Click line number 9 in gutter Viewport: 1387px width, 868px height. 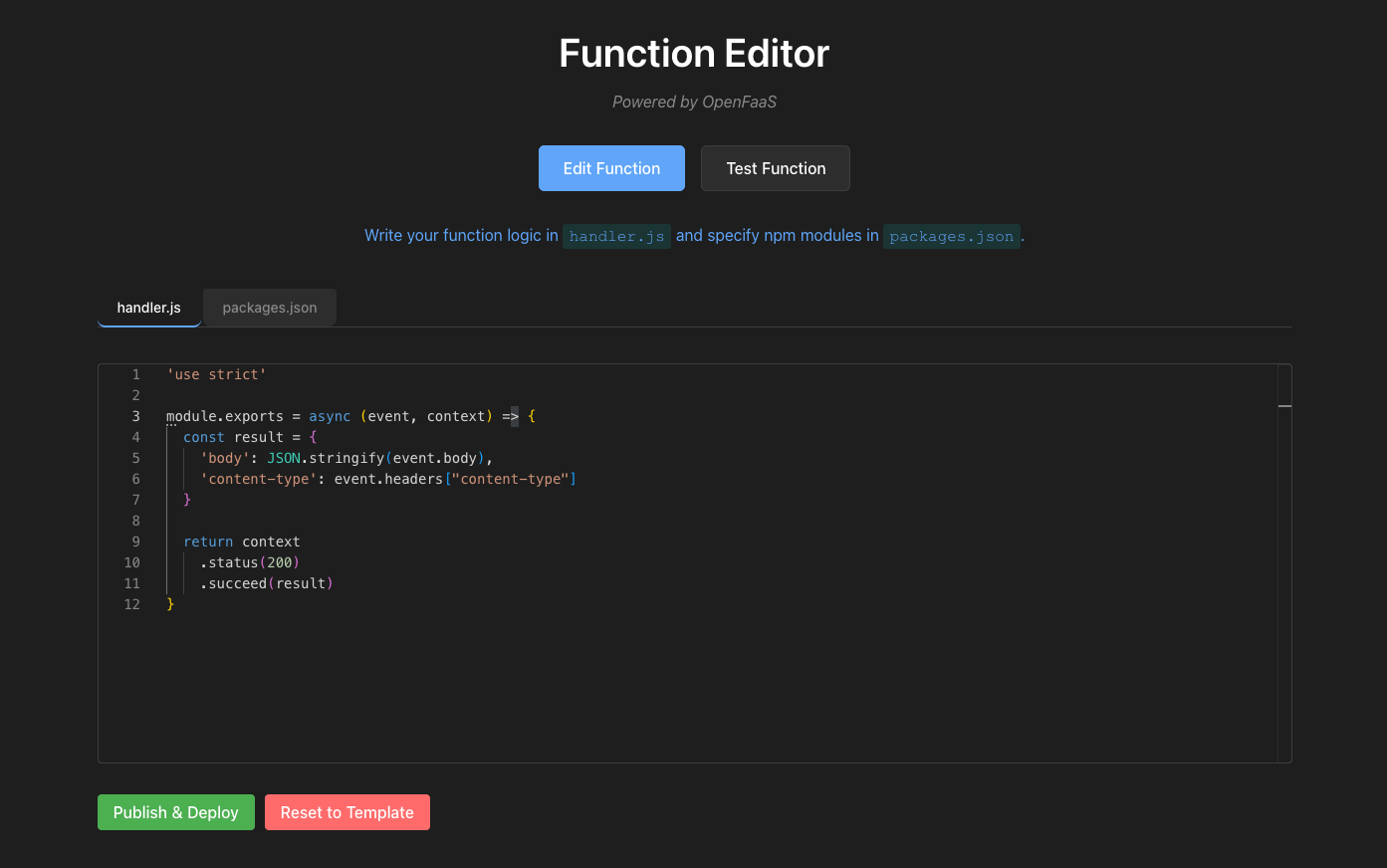click(x=136, y=542)
